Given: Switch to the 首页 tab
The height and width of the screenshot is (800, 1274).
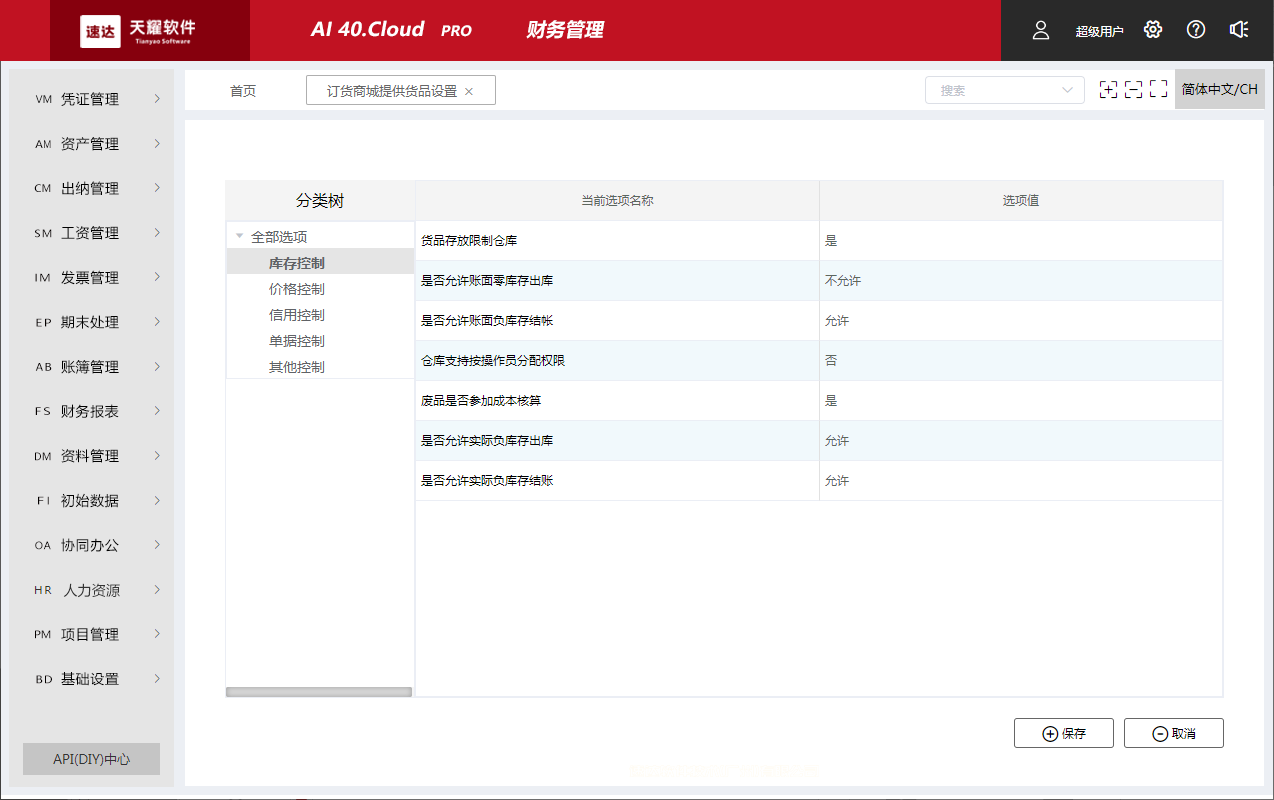Looking at the screenshot, I should tap(243, 89).
